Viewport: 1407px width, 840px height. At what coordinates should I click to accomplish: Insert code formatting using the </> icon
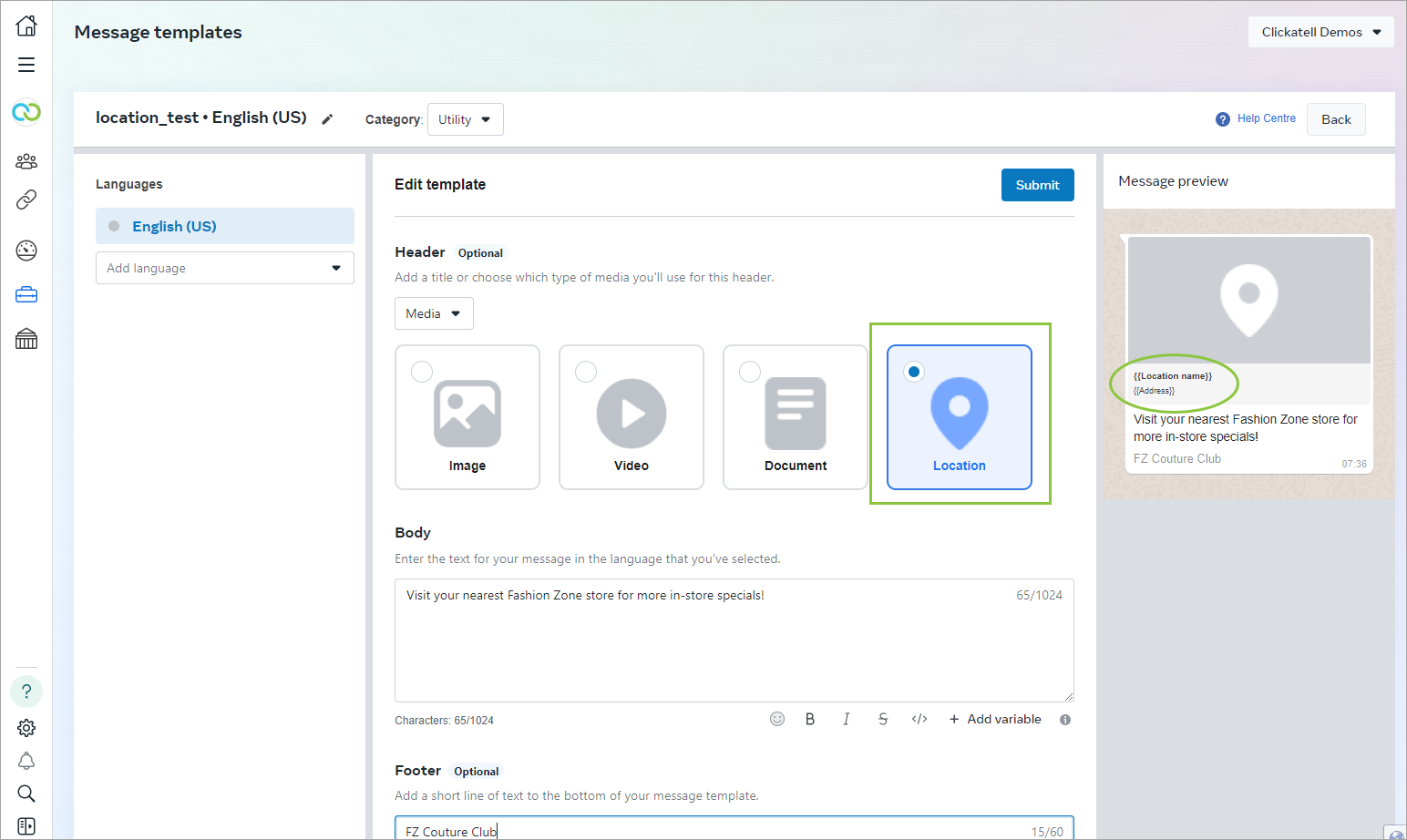click(x=919, y=719)
